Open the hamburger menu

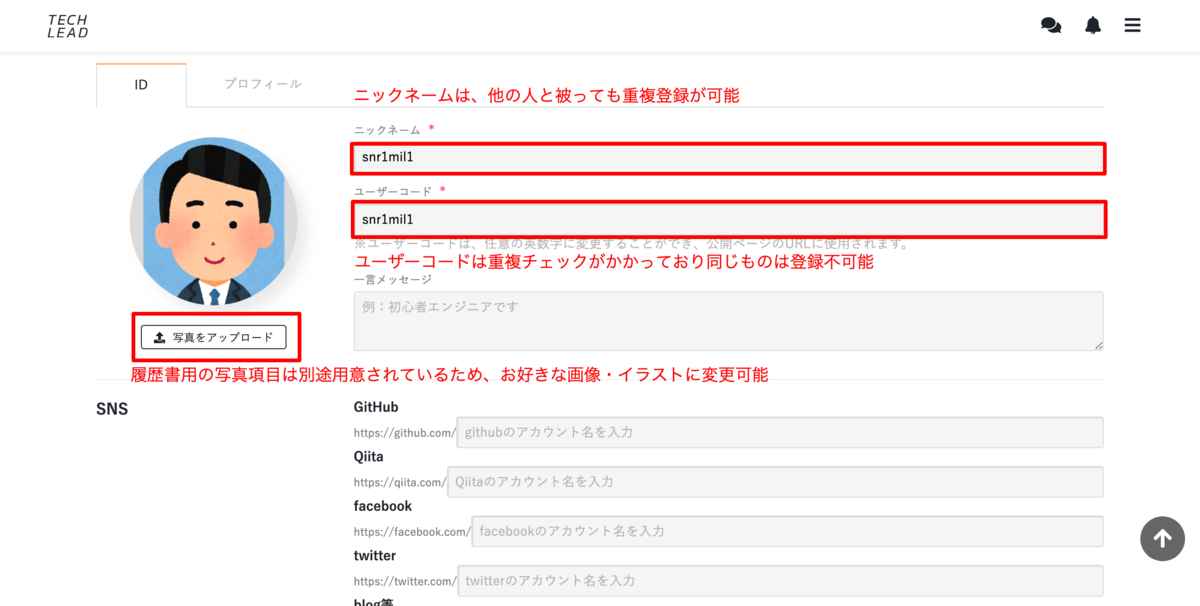[x=1132, y=26]
